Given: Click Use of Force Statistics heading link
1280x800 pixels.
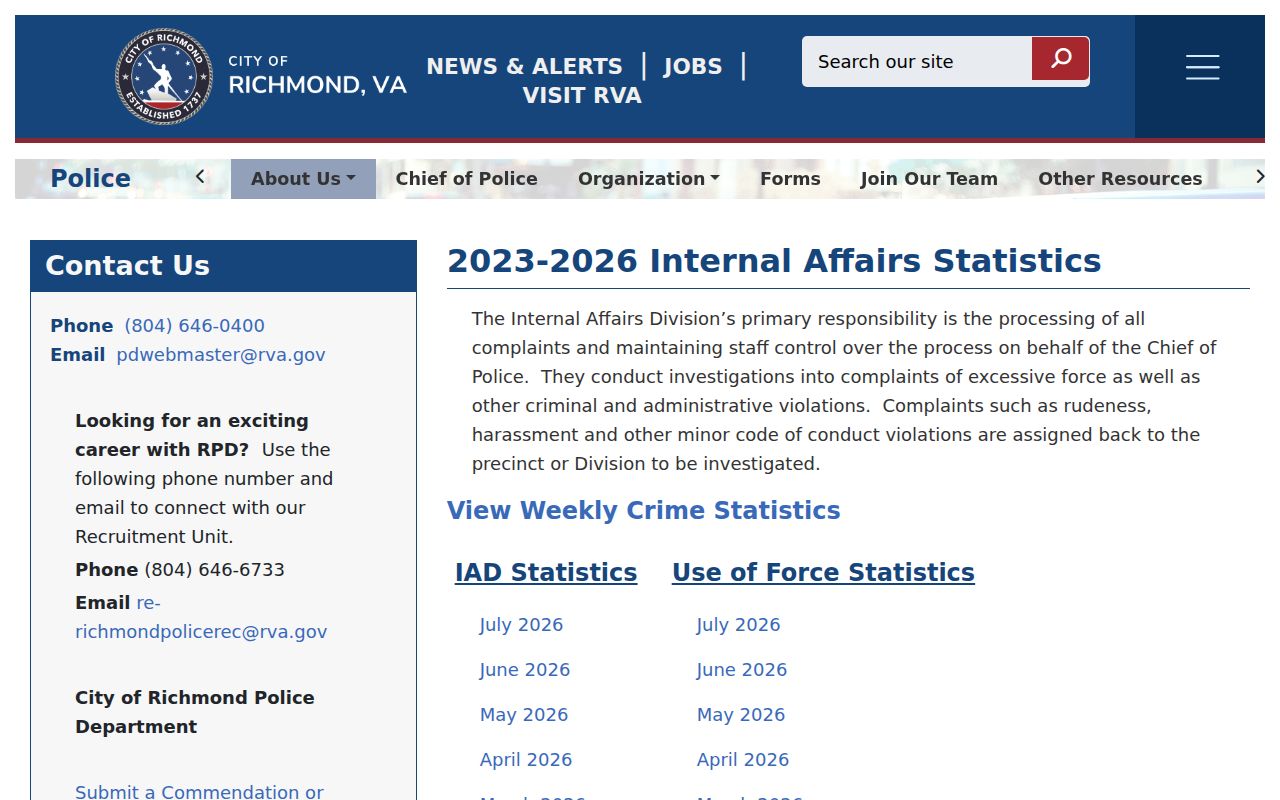Looking at the screenshot, I should 823,572.
